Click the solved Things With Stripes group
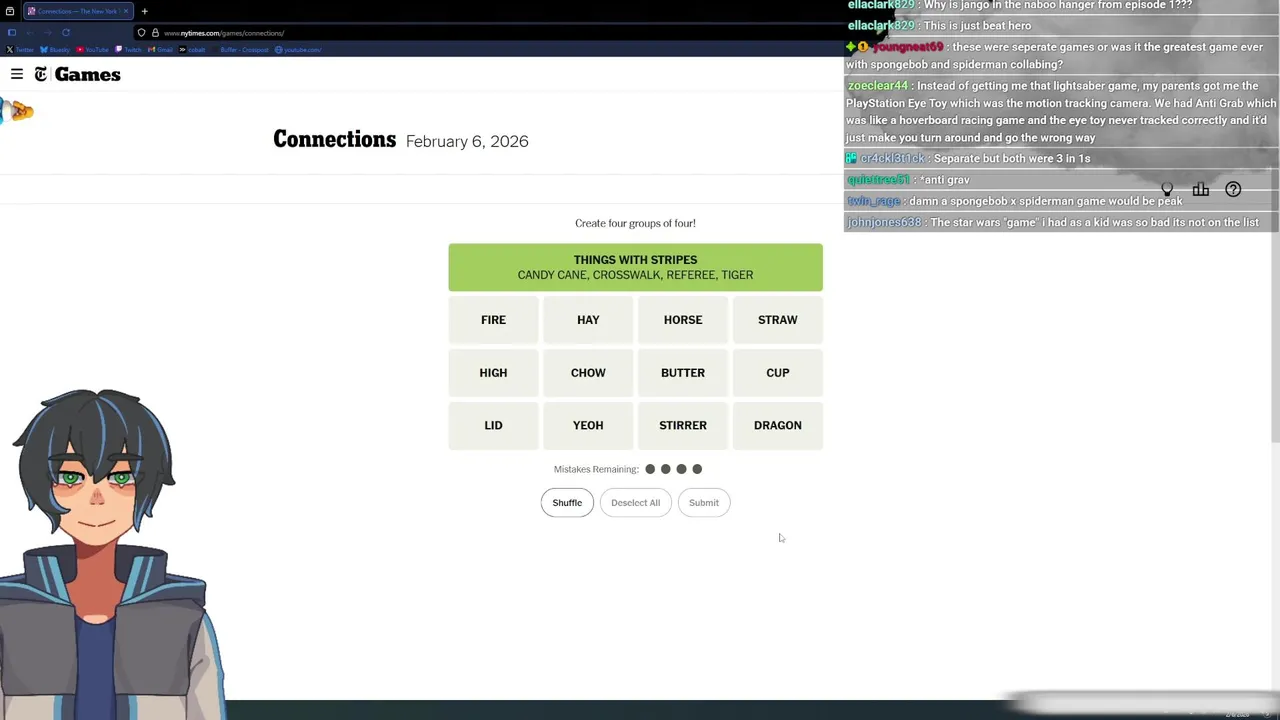Image resolution: width=1280 pixels, height=720 pixels. click(635, 267)
